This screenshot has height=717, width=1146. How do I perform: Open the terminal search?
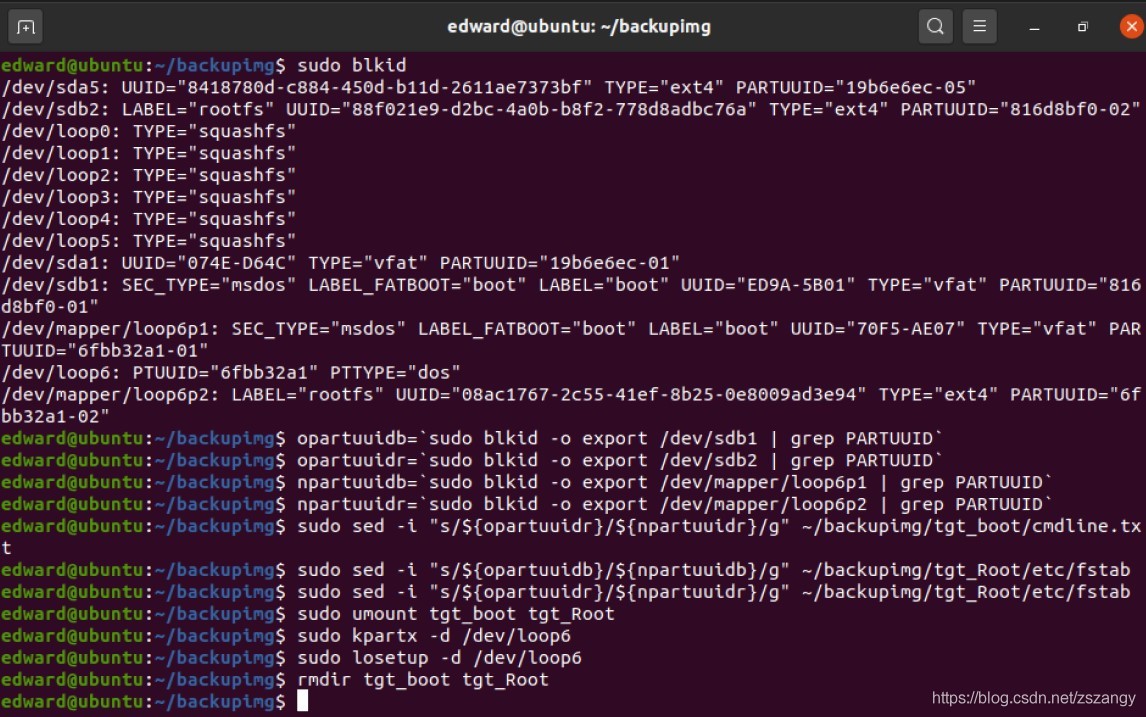click(x=935, y=27)
